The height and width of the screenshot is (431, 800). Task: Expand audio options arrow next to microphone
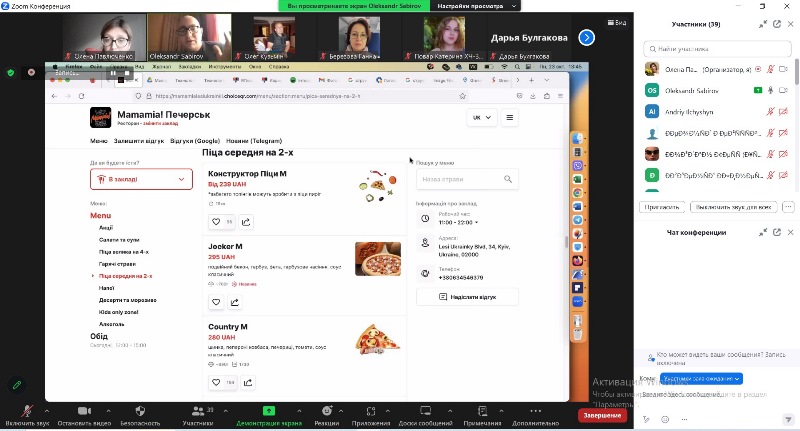click(46, 411)
